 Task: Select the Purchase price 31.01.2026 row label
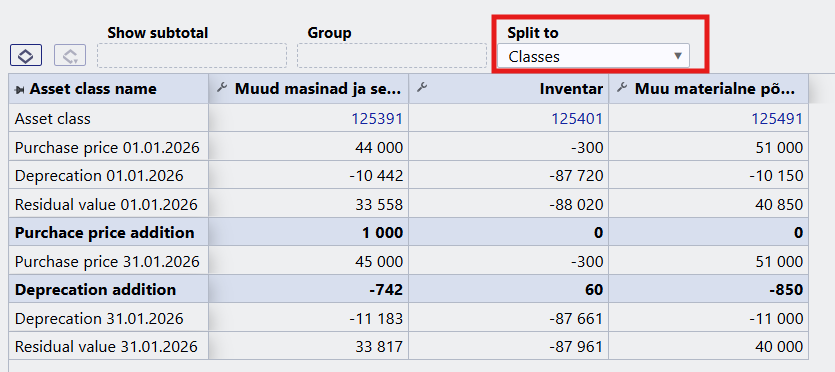107,261
